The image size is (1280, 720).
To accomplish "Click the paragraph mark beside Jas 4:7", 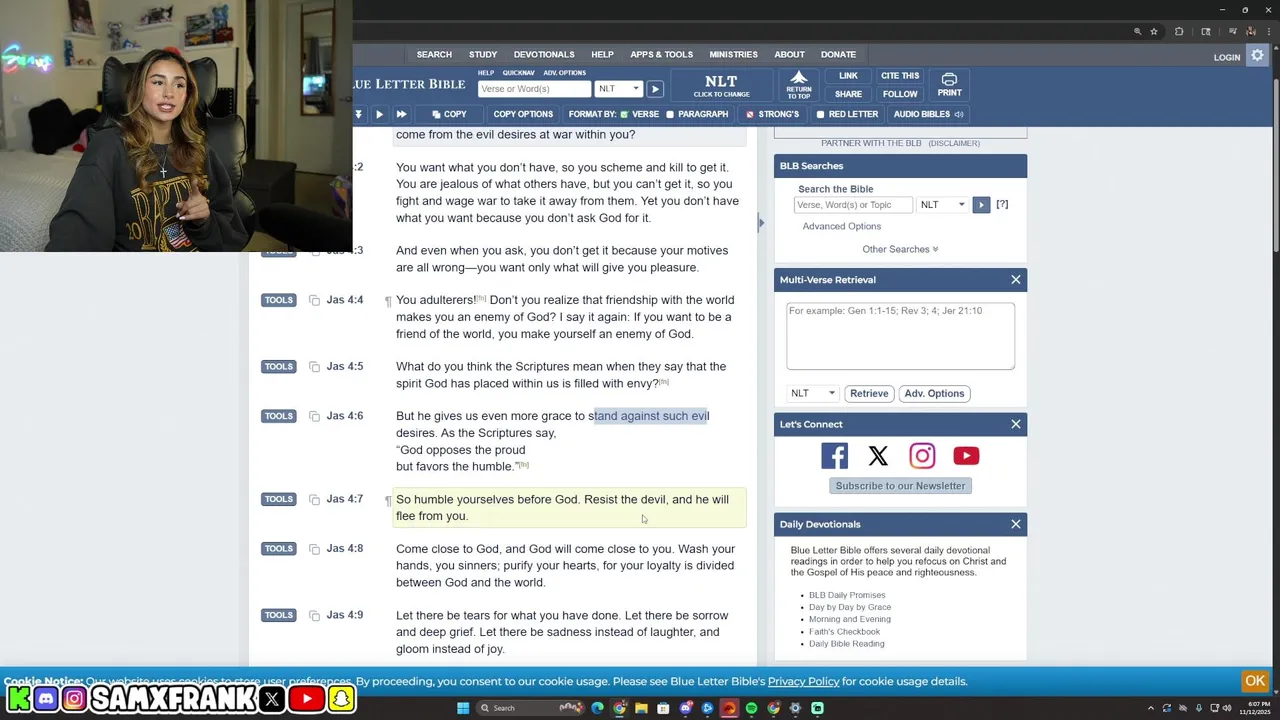I will point(387,500).
